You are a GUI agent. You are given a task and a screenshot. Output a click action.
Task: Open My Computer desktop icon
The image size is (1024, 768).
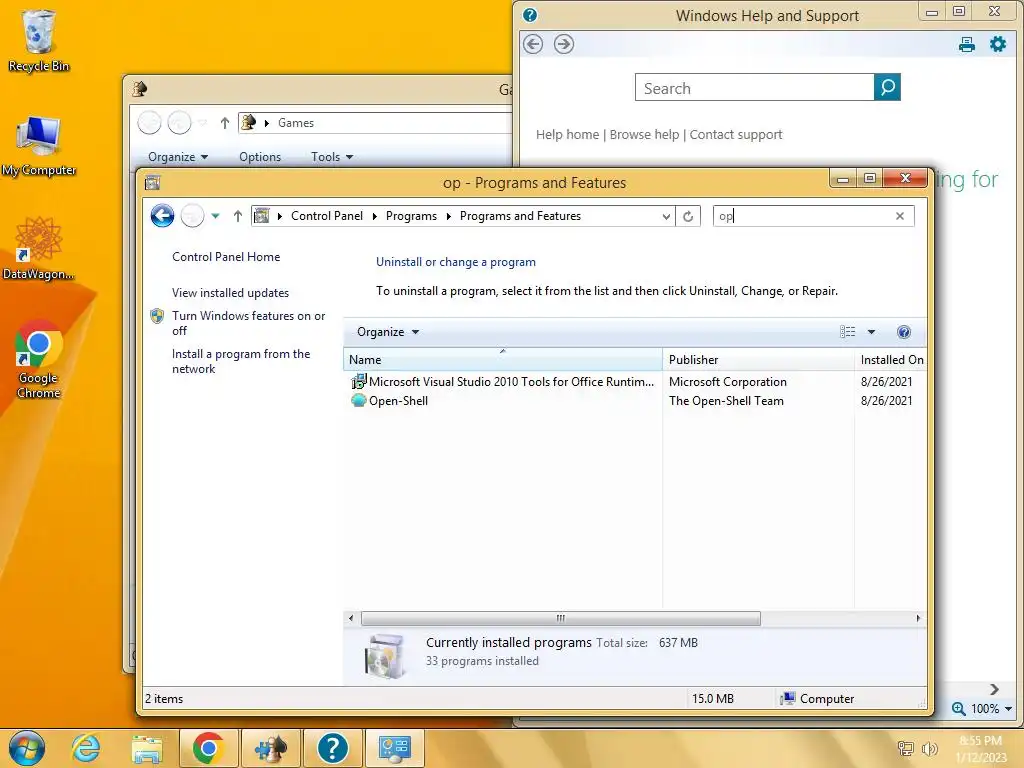coord(38,145)
